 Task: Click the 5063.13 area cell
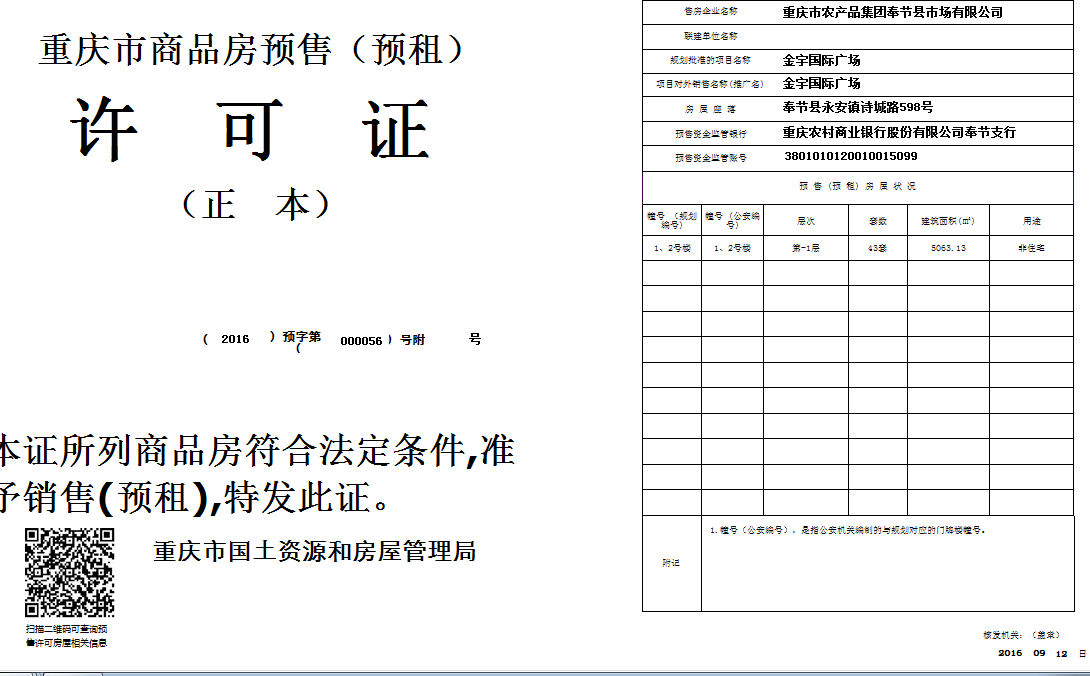[x=947, y=248]
